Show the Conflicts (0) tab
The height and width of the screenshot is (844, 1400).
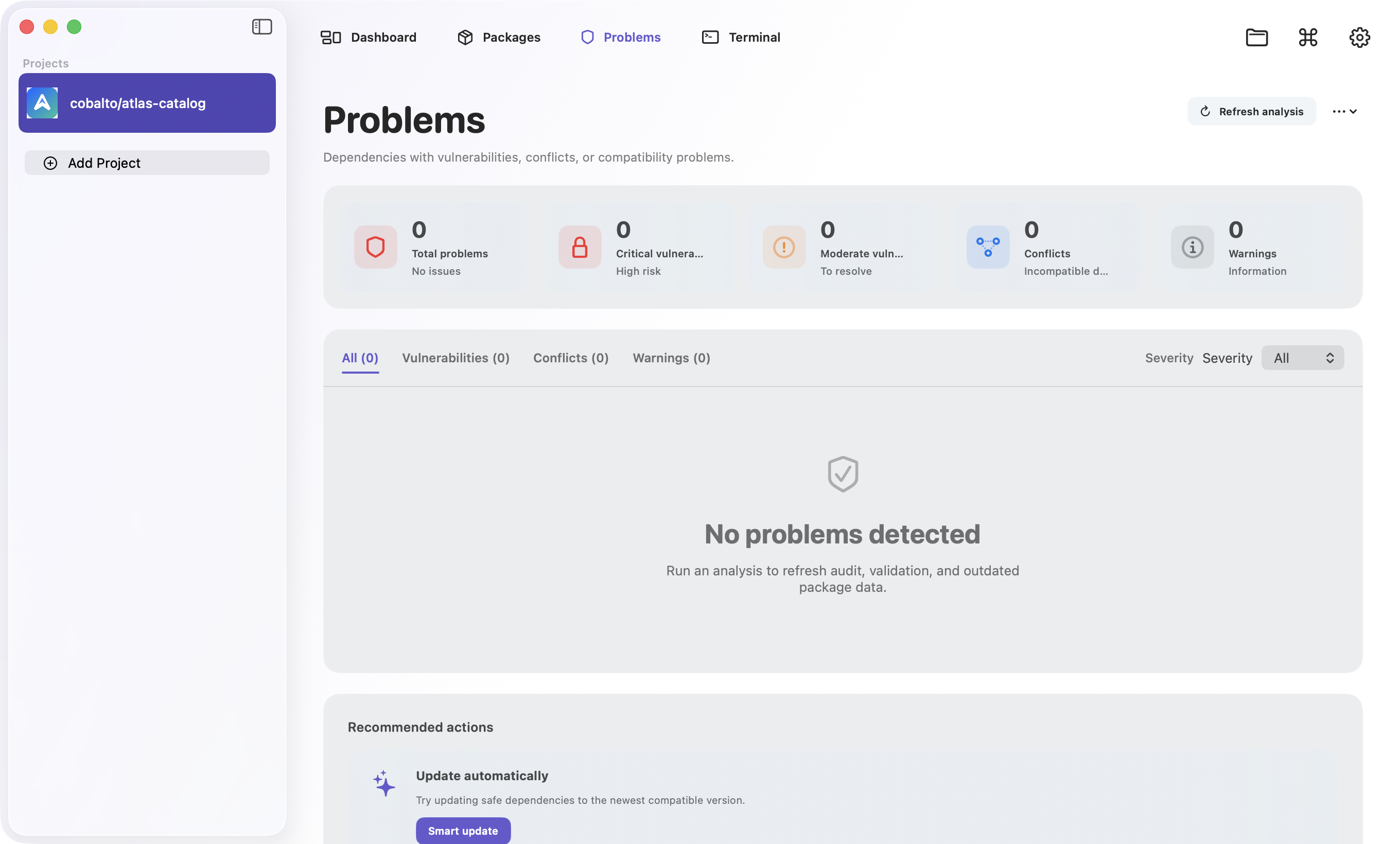click(570, 358)
